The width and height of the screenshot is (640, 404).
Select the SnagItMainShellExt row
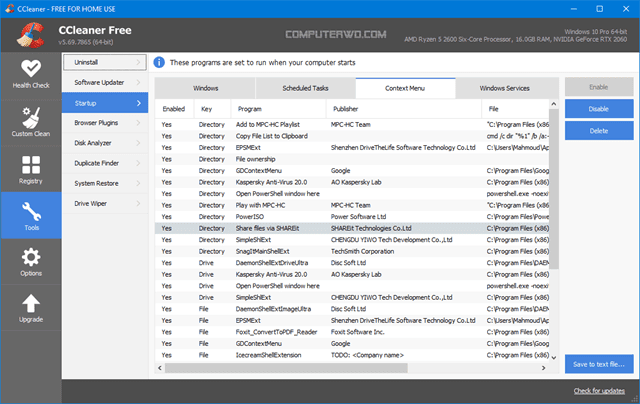[352, 251]
